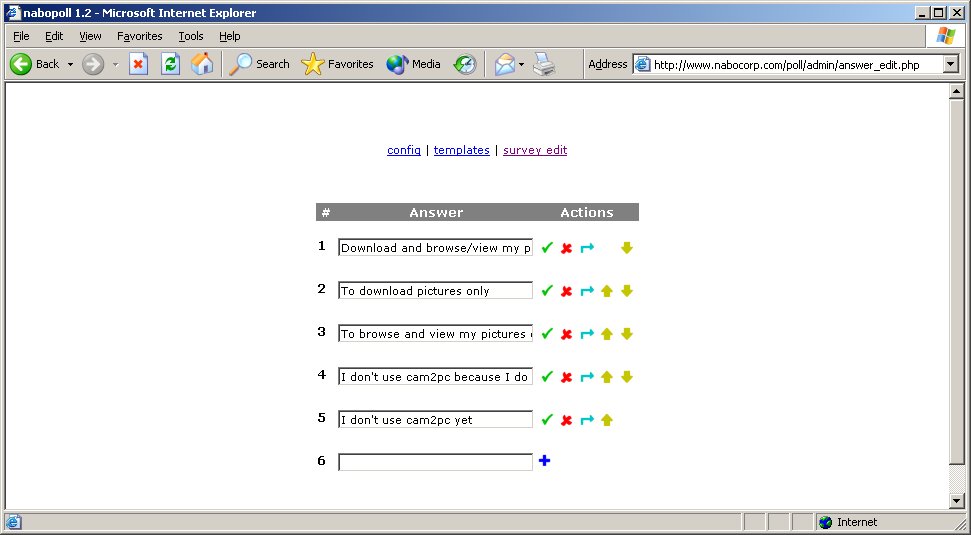
Task: Move answer 2 up with yellow arrow
Action: click(607, 290)
